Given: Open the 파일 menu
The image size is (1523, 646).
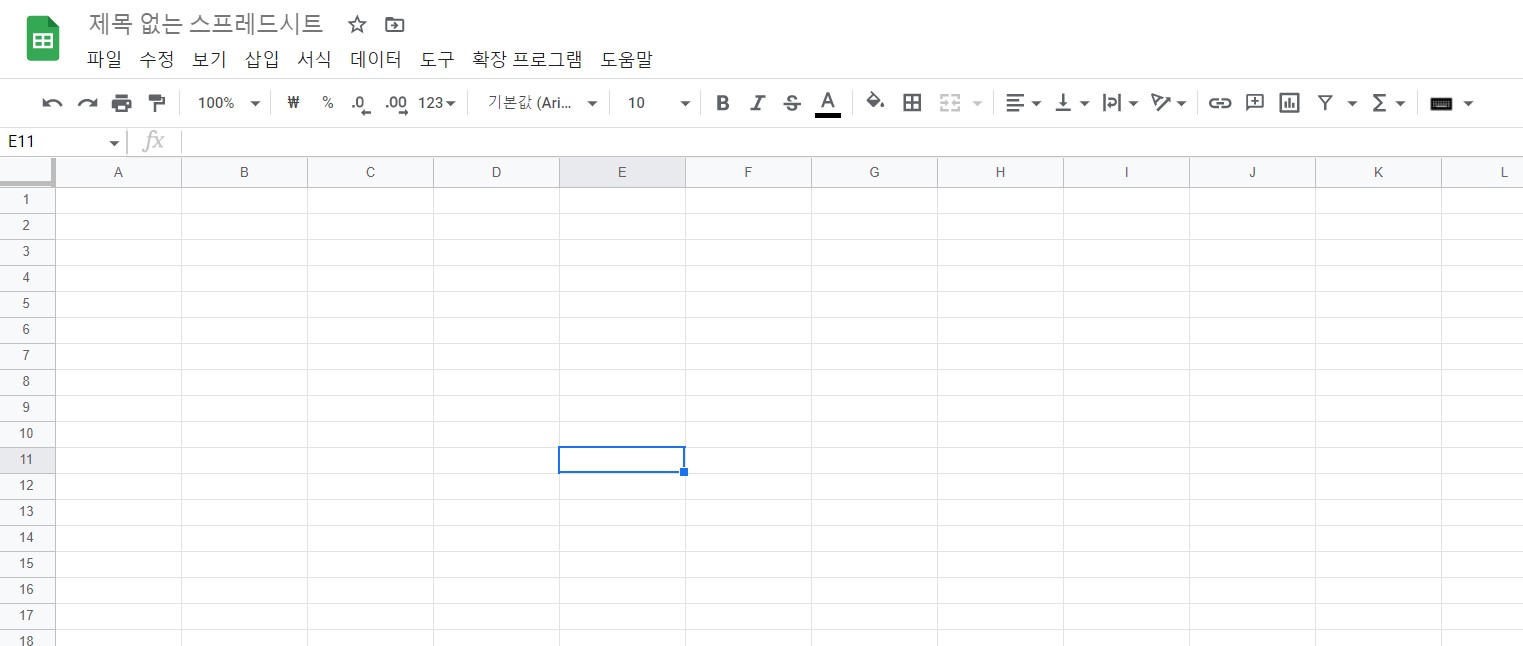Looking at the screenshot, I should click(104, 59).
